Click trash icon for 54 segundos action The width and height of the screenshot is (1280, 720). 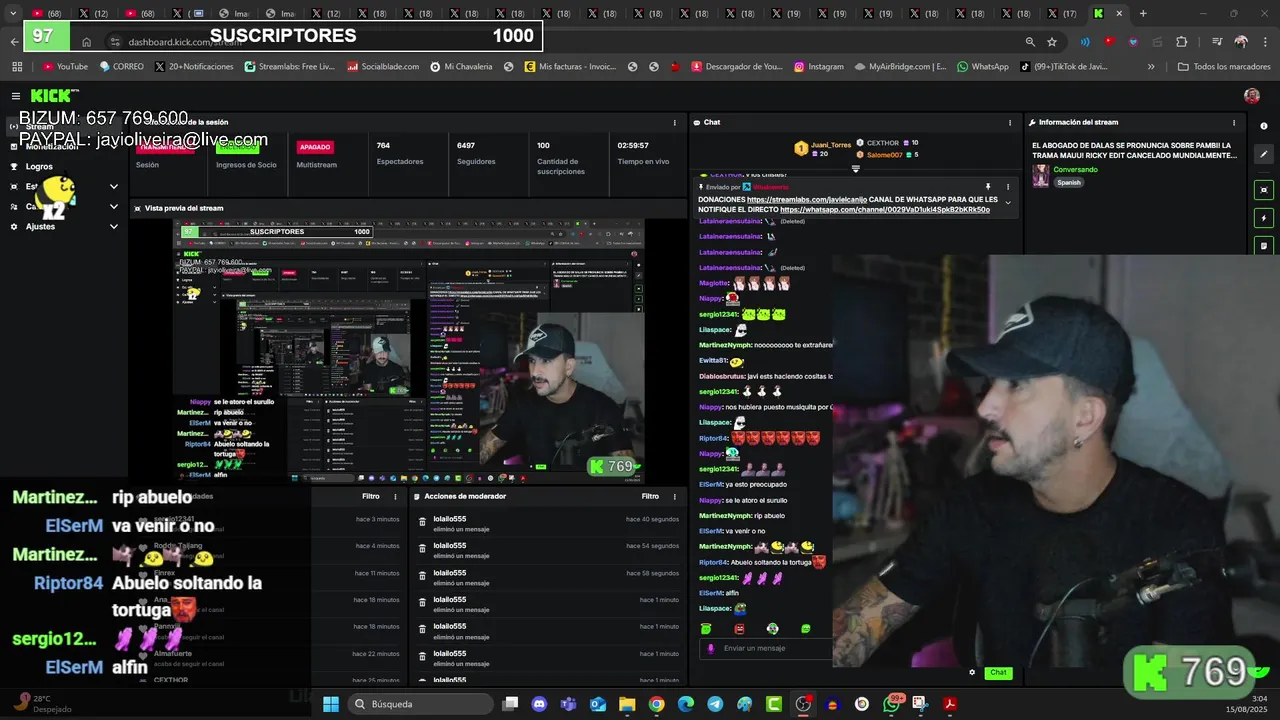pyautogui.click(x=422, y=547)
